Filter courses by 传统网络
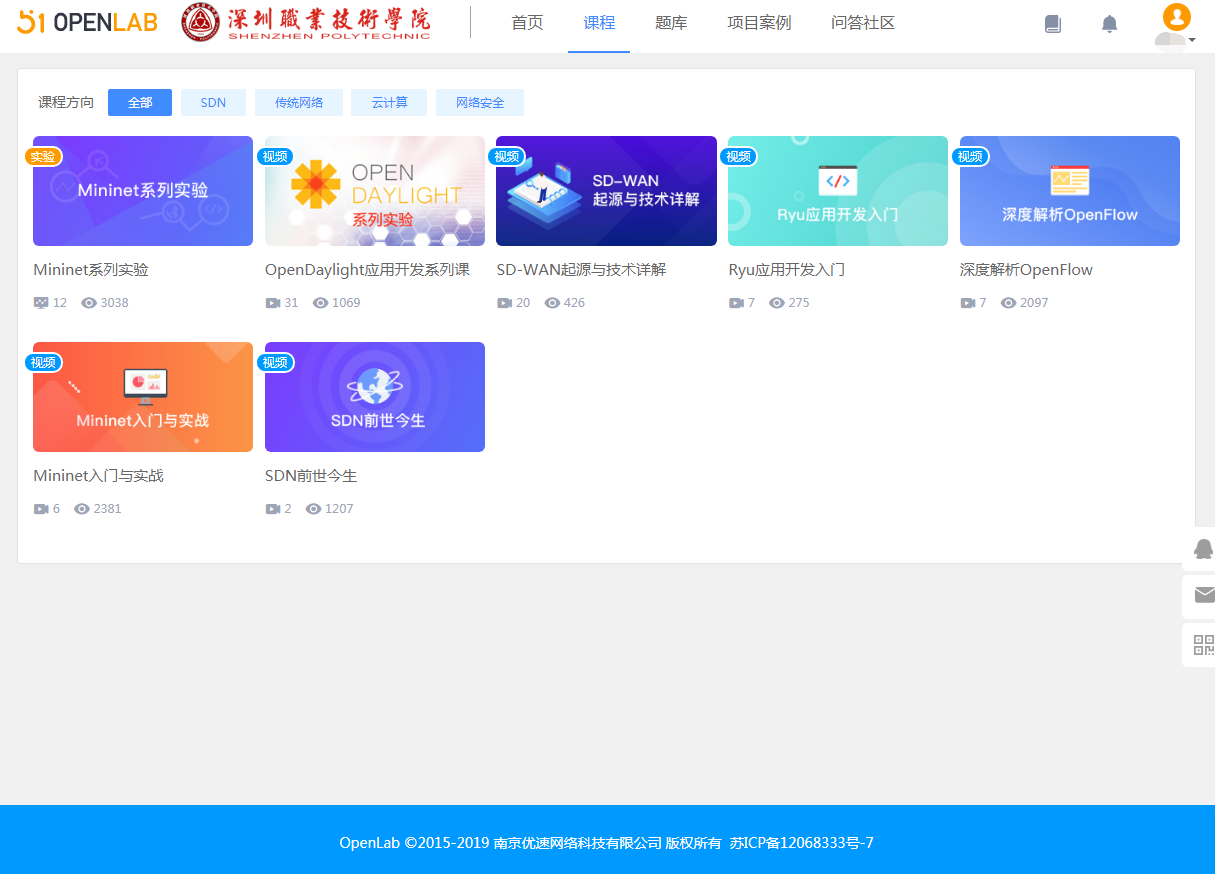 [x=299, y=103]
